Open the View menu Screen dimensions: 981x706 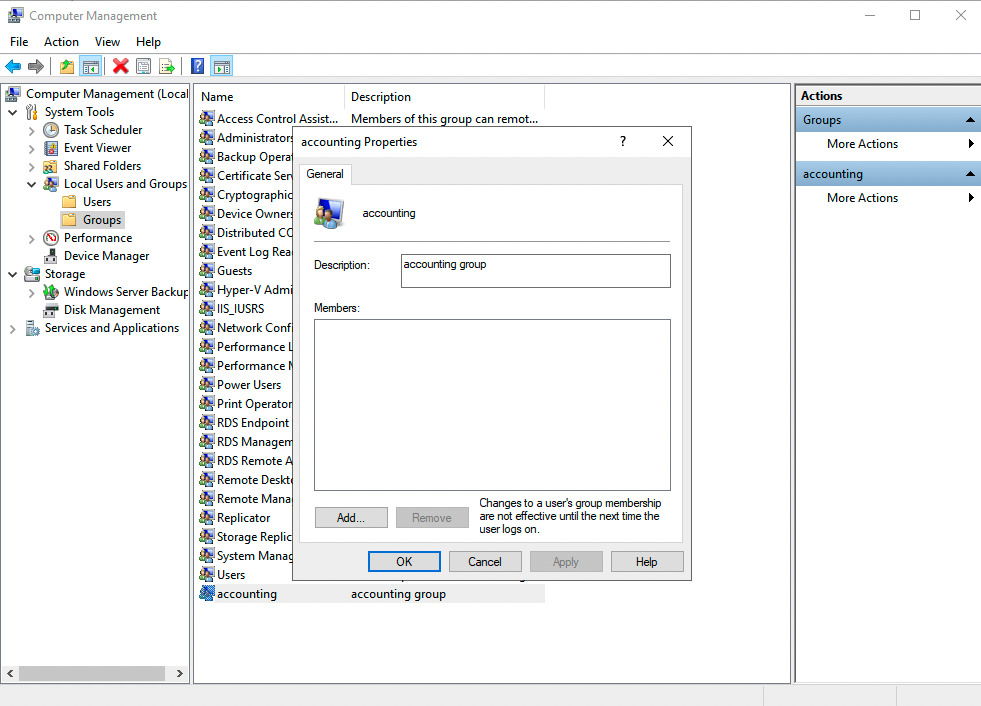point(107,42)
